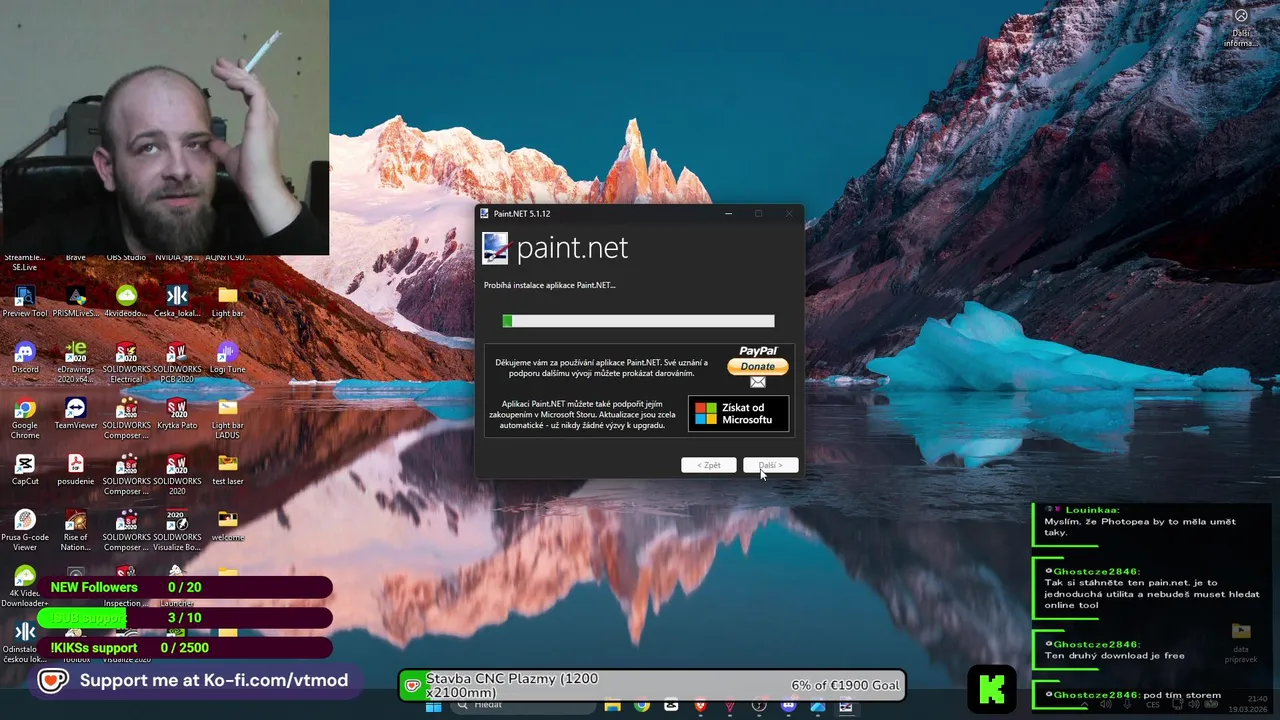This screenshot has width=1280, height=720.
Task: Select the Discord desktop shortcut
Action: (x=25, y=357)
